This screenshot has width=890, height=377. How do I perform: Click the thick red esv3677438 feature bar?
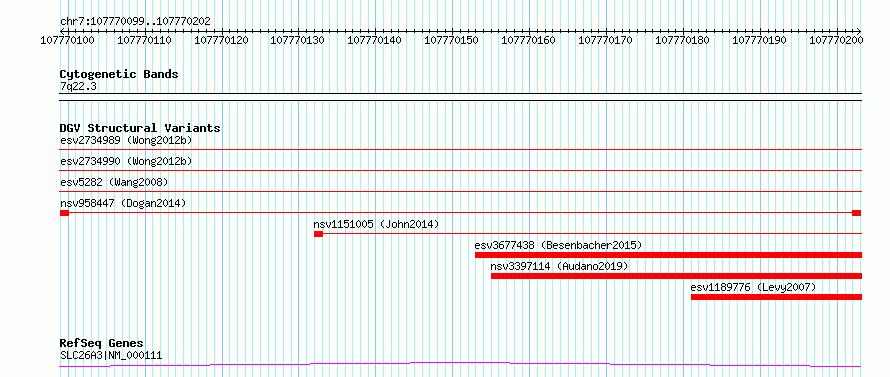pyautogui.click(x=668, y=255)
